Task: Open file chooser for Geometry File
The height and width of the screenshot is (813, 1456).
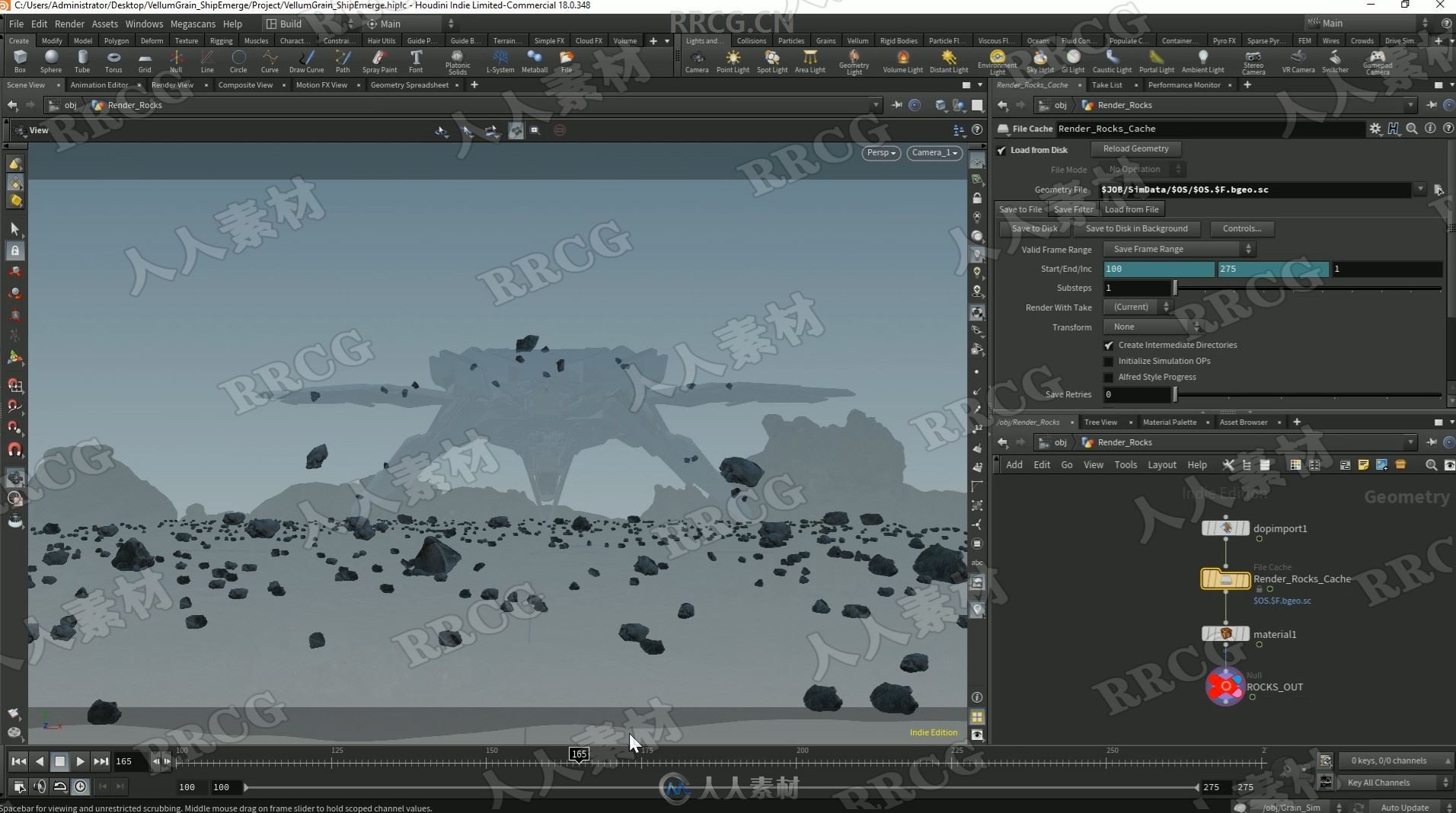Action: click(1438, 190)
